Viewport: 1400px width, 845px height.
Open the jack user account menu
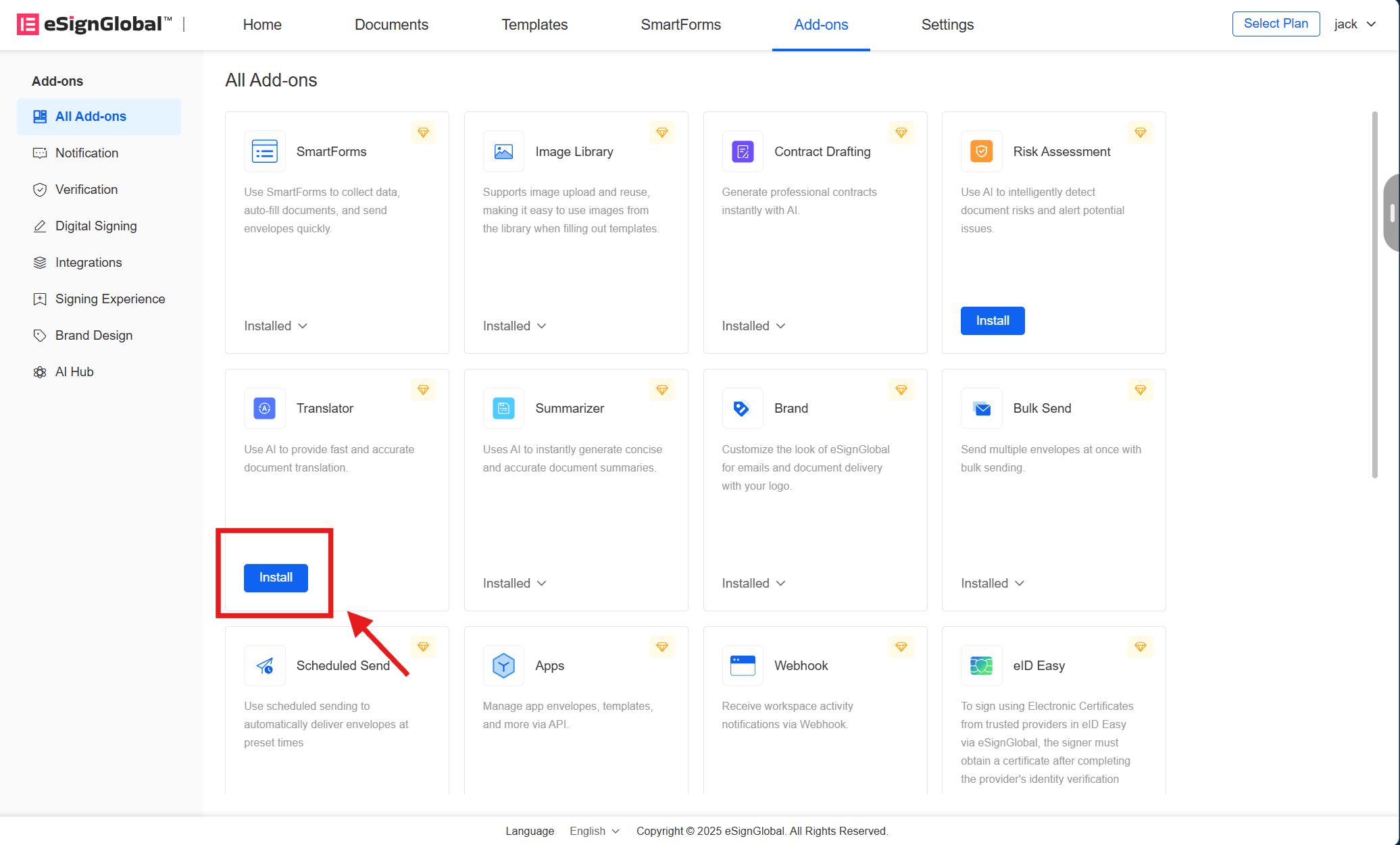(1355, 24)
